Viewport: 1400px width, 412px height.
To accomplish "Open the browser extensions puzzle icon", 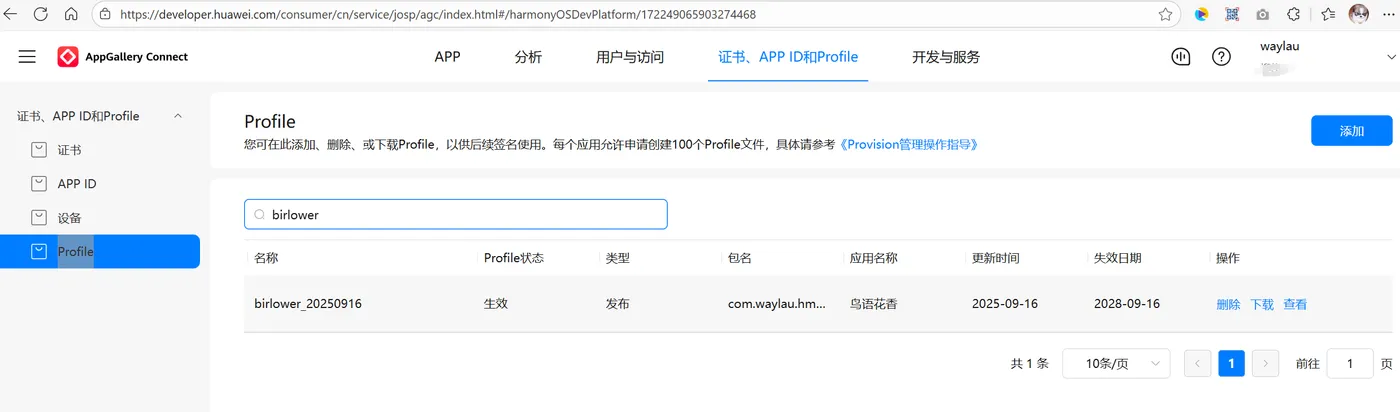I will pyautogui.click(x=1293, y=14).
